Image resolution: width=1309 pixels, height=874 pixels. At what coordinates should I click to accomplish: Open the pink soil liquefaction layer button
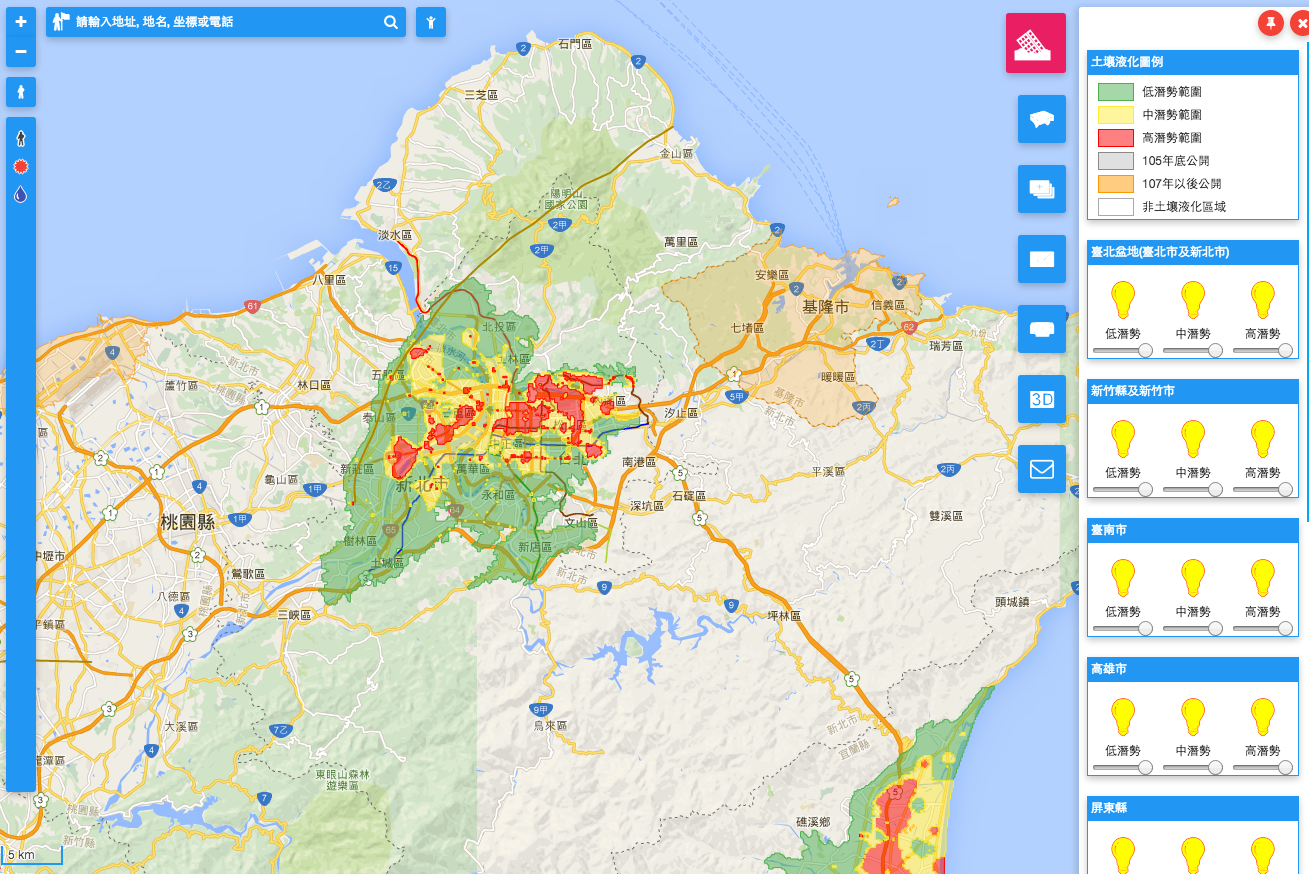(1037, 44)
